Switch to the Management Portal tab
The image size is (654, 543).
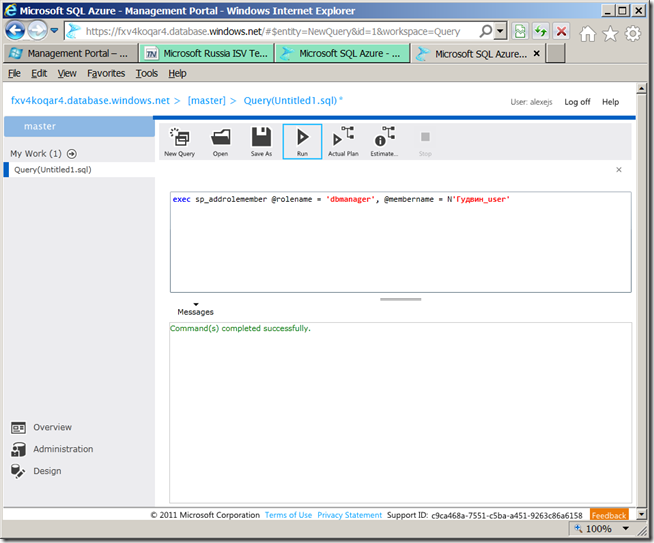point(70,53)
